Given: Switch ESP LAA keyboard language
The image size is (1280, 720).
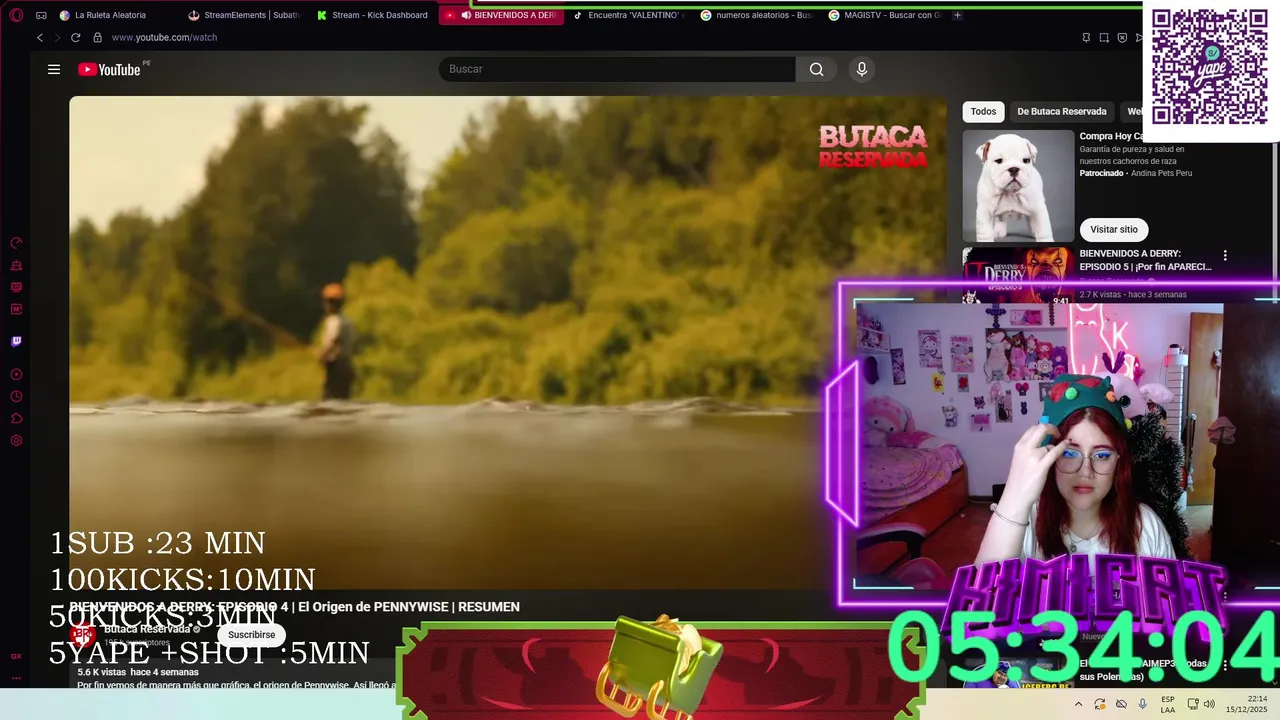Looking at the screenshot, I should (1168, 704).
